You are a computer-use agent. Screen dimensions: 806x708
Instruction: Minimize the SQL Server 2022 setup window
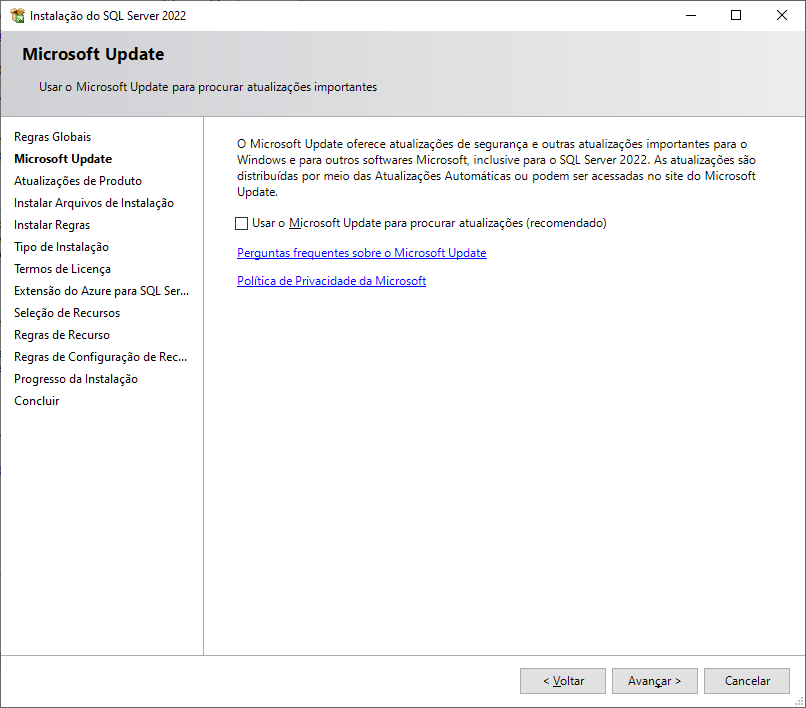[x=691, y=15]
